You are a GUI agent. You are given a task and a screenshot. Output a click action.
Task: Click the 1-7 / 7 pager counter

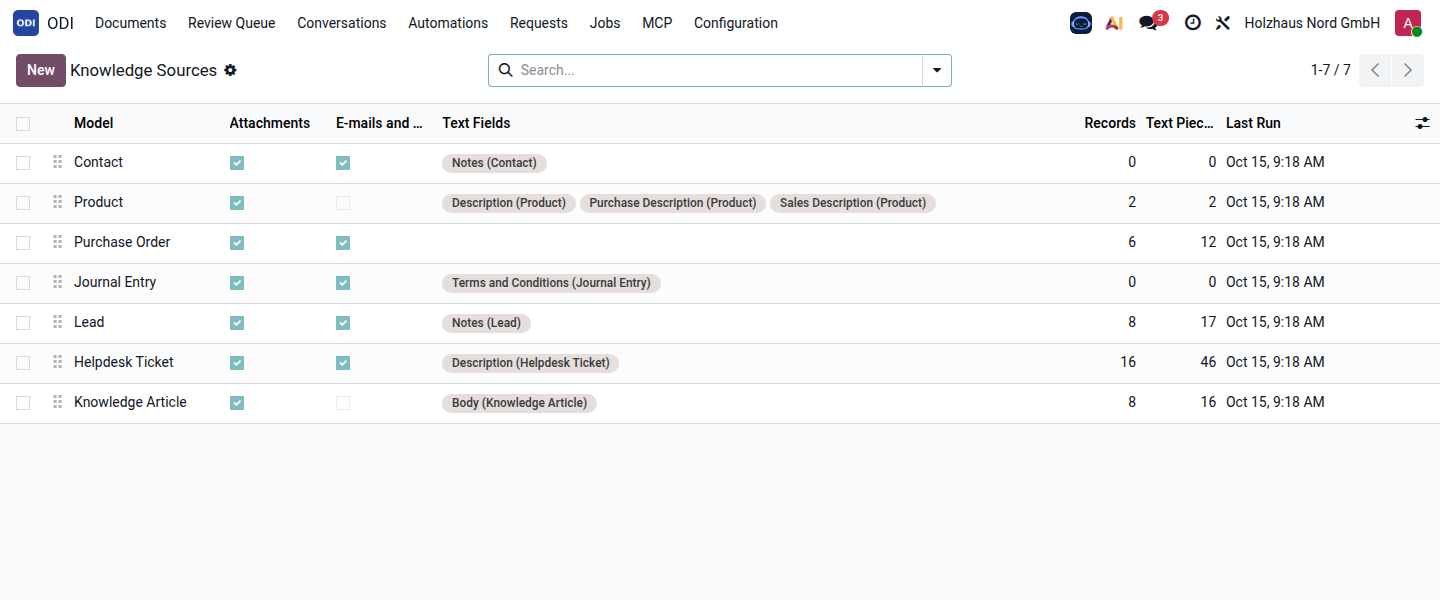click(x=1331, y=70)
